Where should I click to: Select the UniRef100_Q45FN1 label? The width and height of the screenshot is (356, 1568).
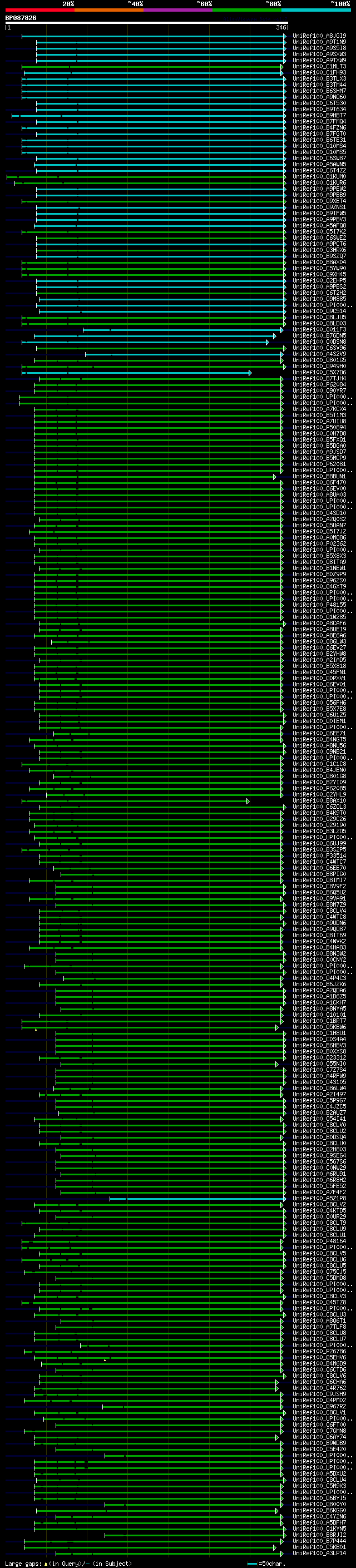tap(319, 672)
